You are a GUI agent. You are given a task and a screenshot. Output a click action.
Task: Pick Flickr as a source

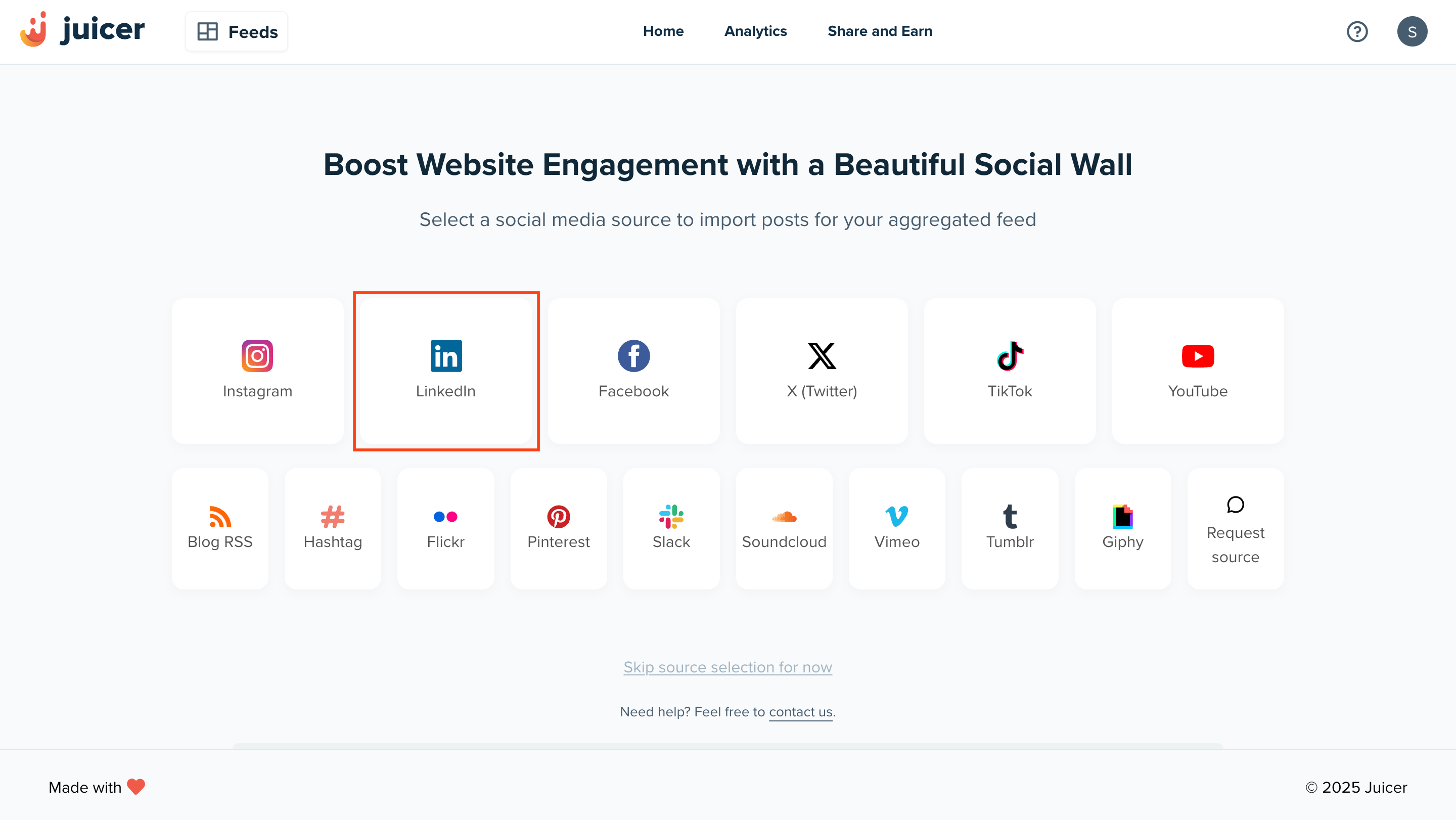[x=445, y=528]
